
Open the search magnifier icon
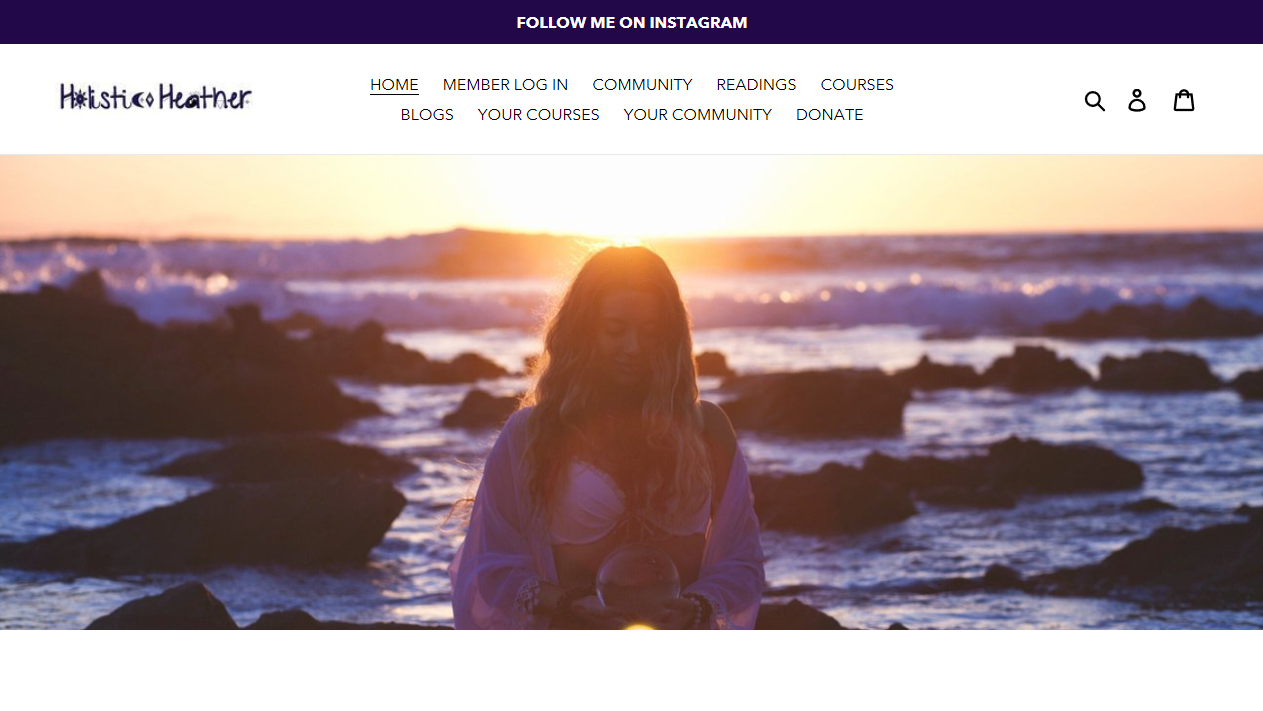point(1095,100)
